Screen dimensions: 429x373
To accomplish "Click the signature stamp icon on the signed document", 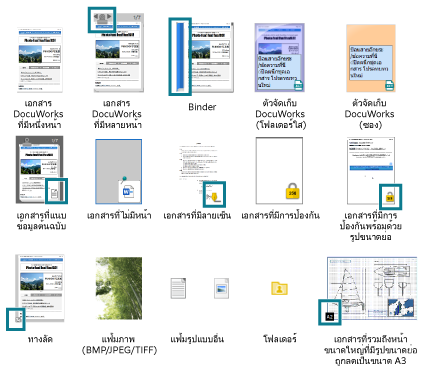I will (213, 196).
